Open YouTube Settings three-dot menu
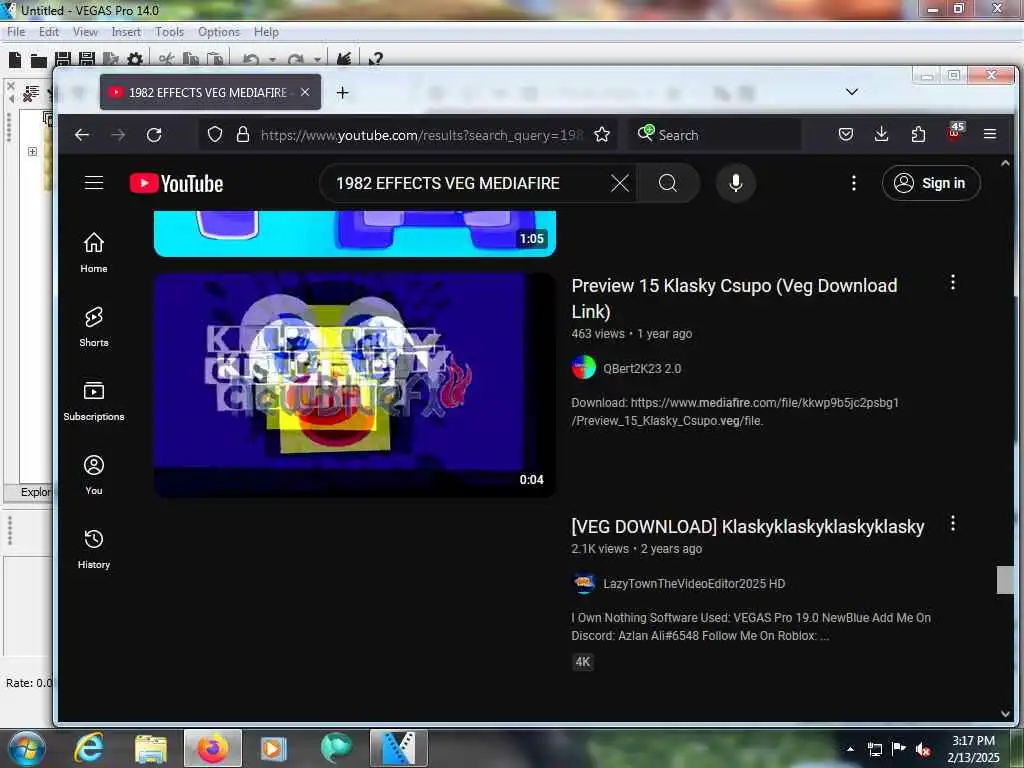The height and width of the screenshot is (768, 1024). pyautogui.click(x=854, y=183)
